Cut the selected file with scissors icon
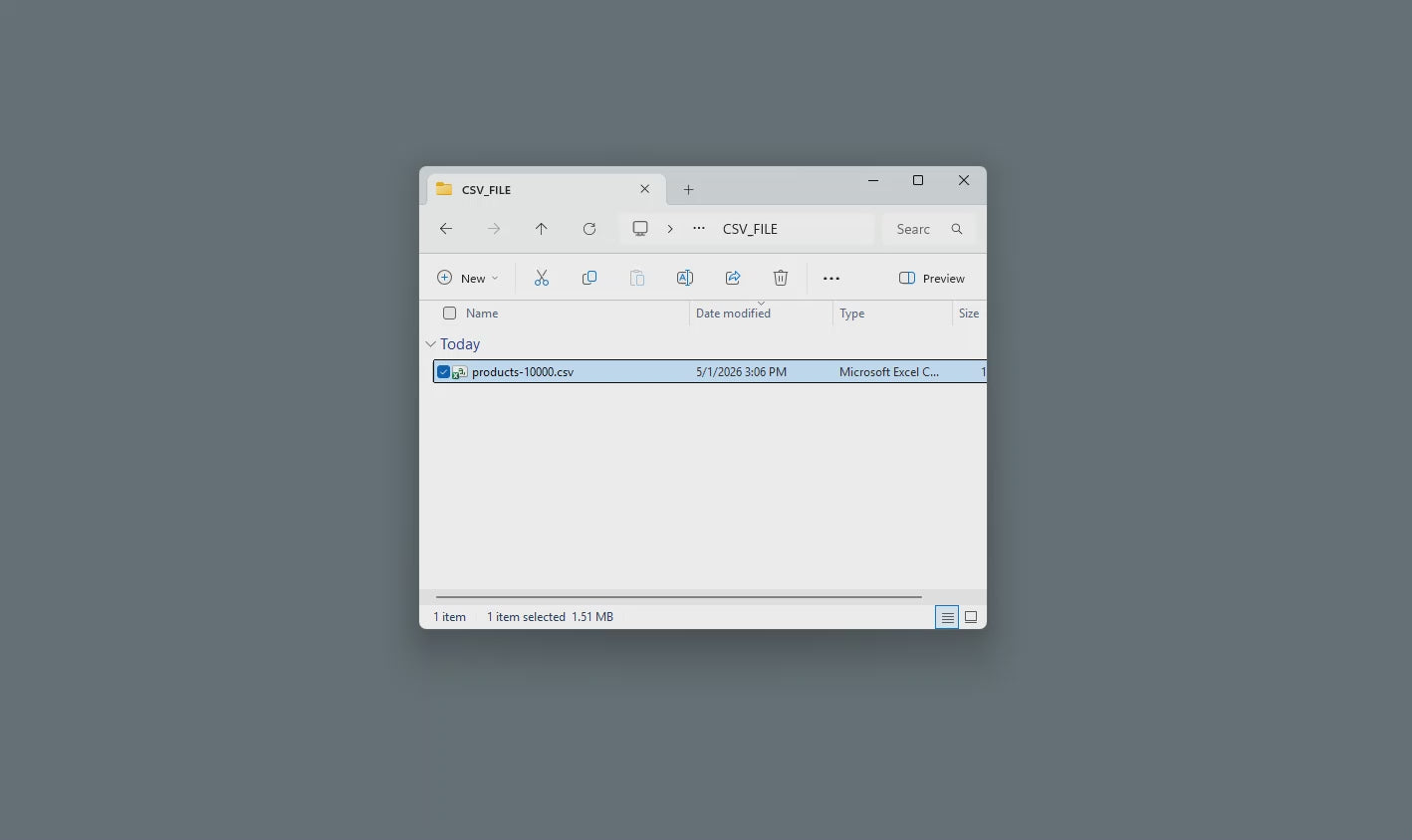This screenshot has width=1412, height=840. (542, 278)
